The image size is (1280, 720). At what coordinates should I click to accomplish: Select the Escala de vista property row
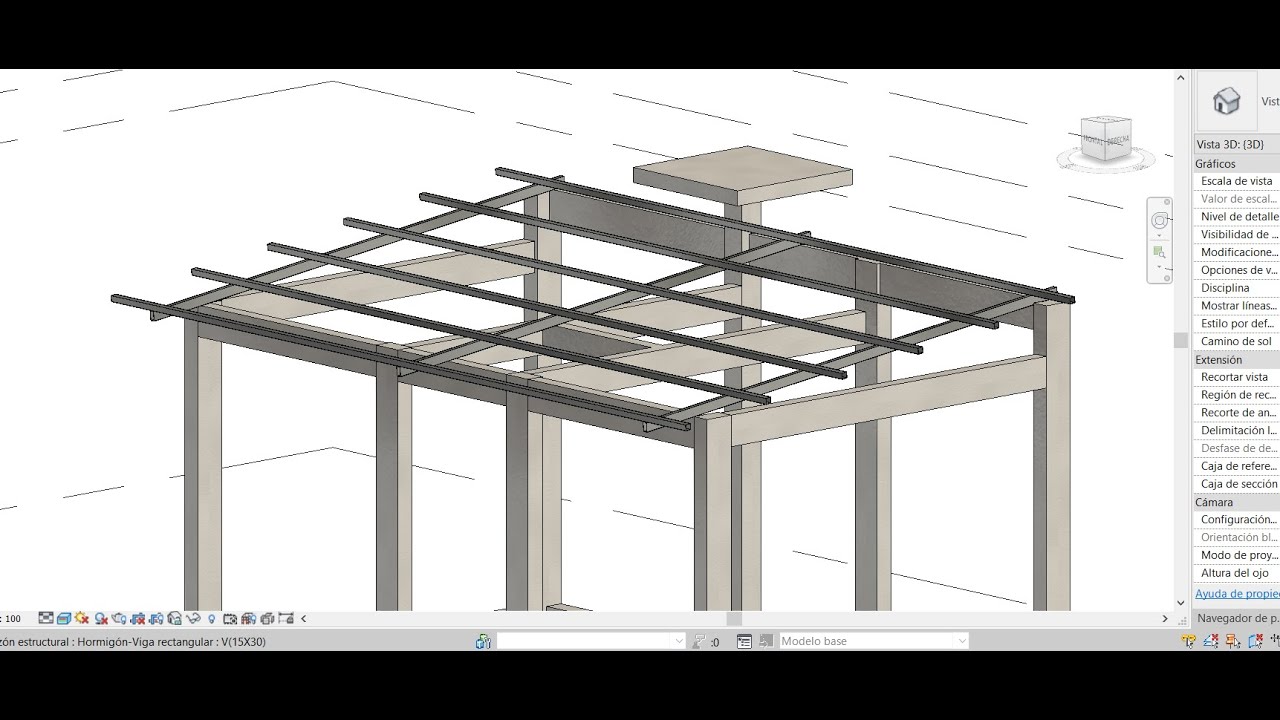tap(1237, 181)
